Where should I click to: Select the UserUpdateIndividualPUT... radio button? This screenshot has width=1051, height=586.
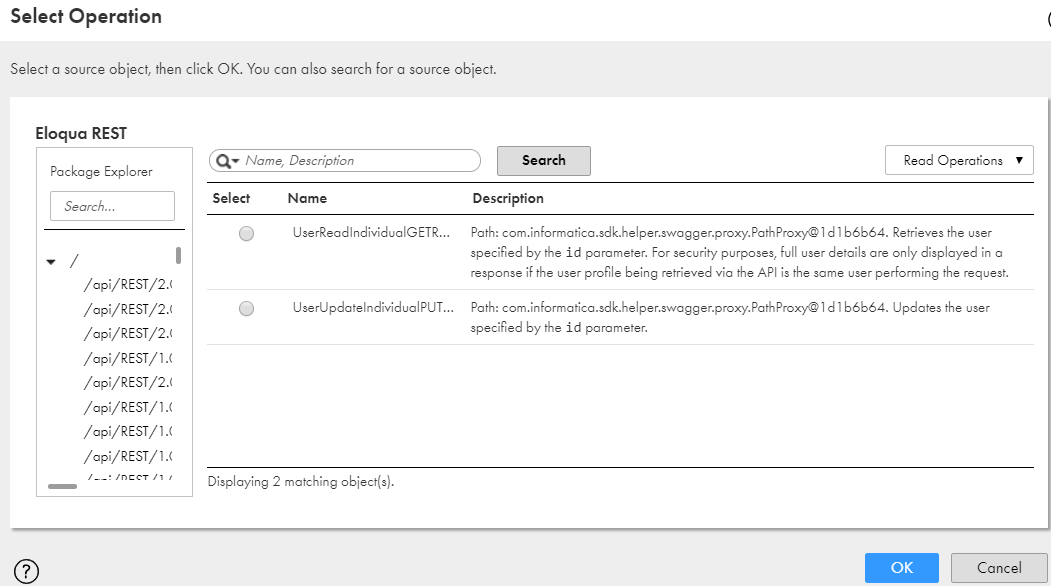247,308
